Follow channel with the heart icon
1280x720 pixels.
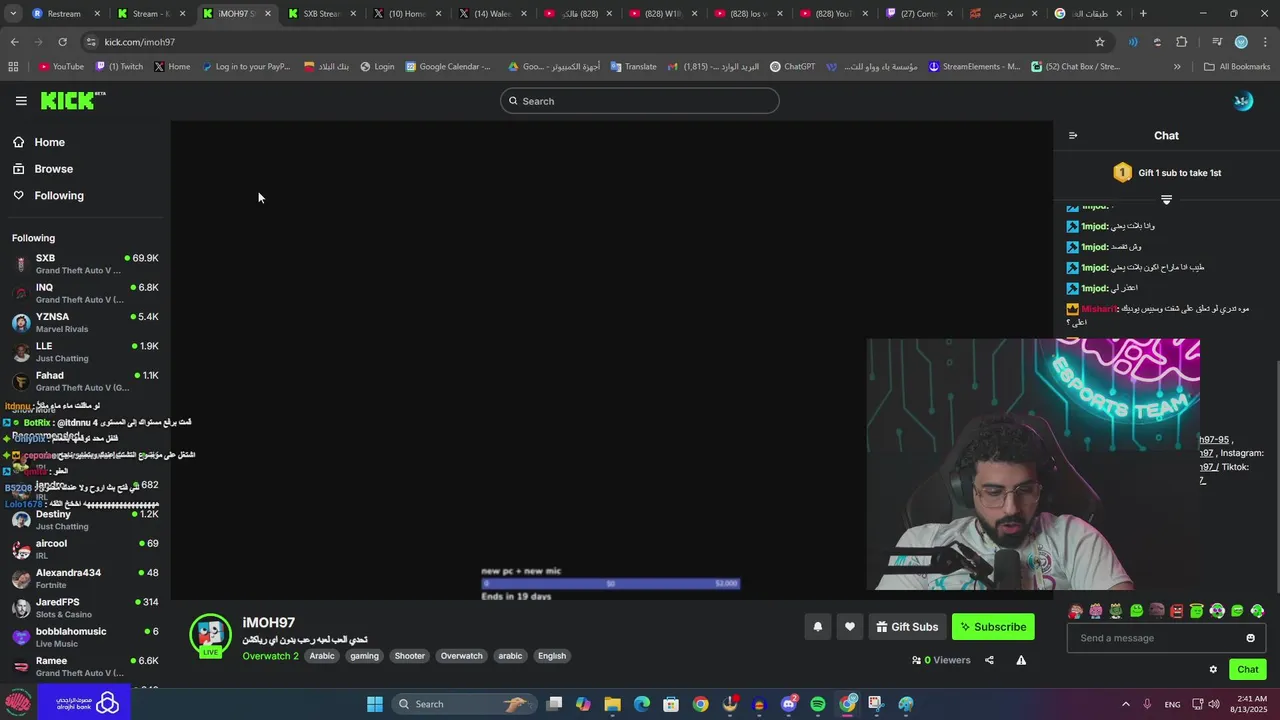click(850, 627)
